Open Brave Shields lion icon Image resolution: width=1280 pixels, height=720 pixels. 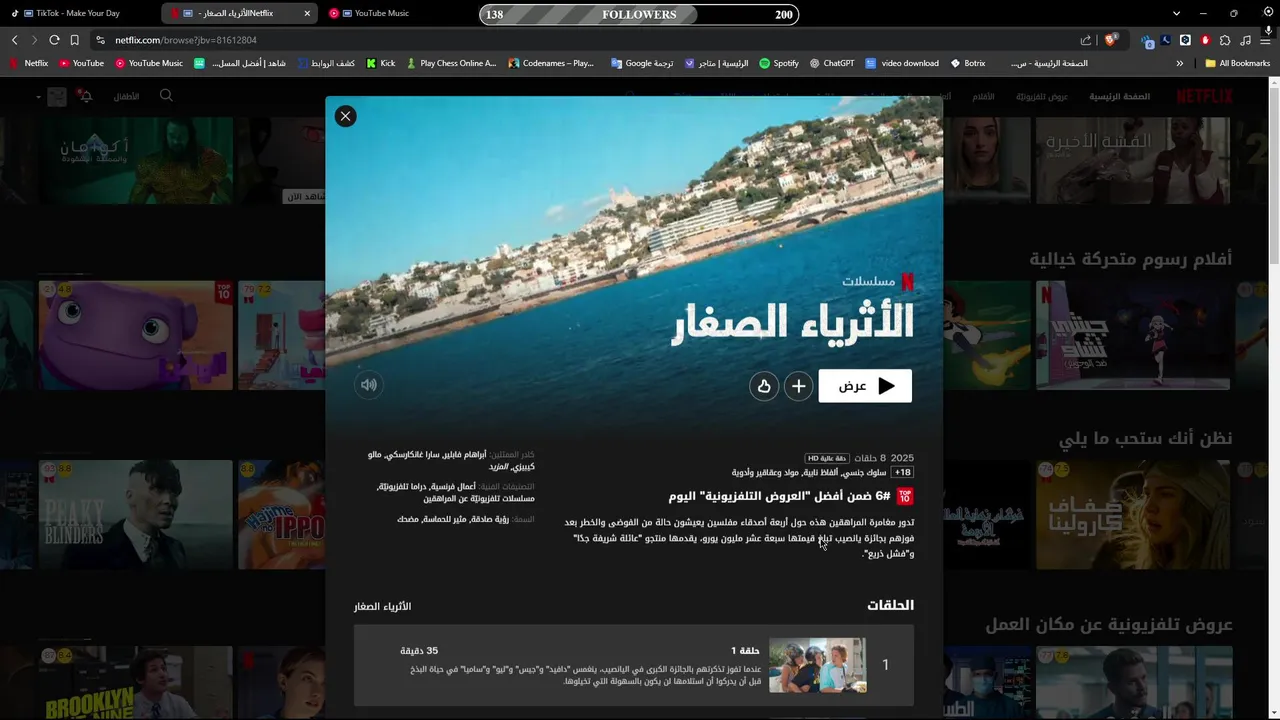[1109, 40]
